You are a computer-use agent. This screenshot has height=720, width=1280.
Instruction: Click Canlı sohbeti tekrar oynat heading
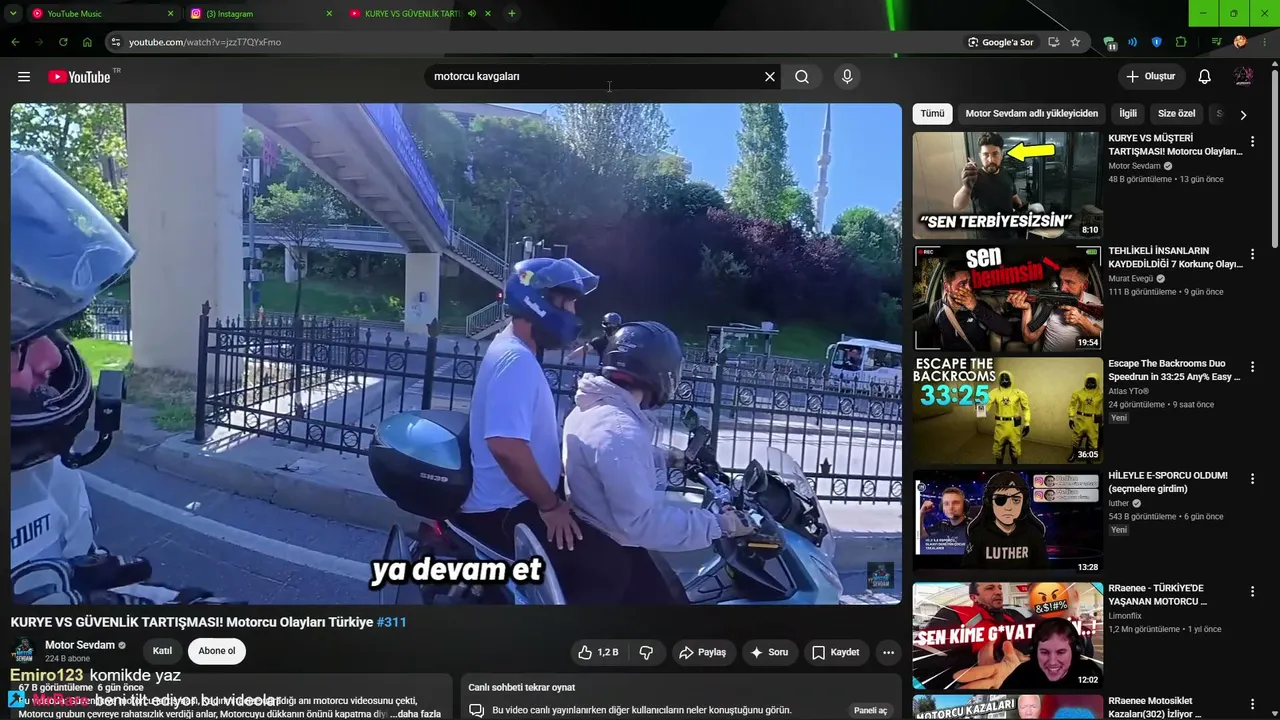pos(522,687)
